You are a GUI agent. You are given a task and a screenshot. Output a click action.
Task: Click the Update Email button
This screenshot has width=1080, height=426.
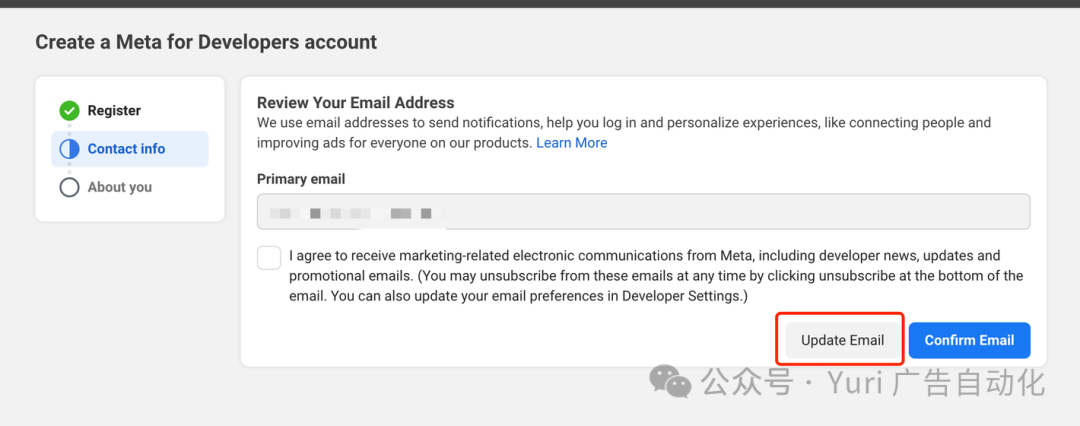pos(842,340)
